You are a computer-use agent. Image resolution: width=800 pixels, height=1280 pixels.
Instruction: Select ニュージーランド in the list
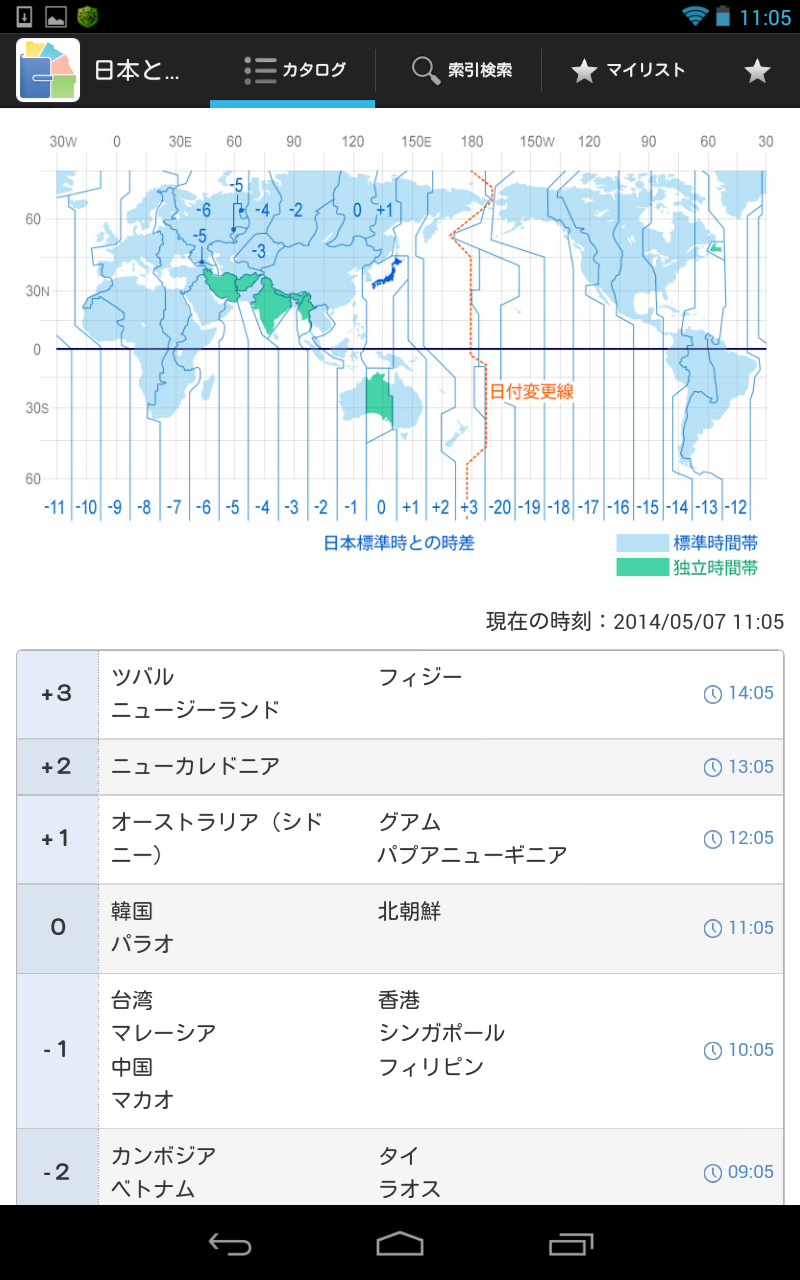[195, 710]
